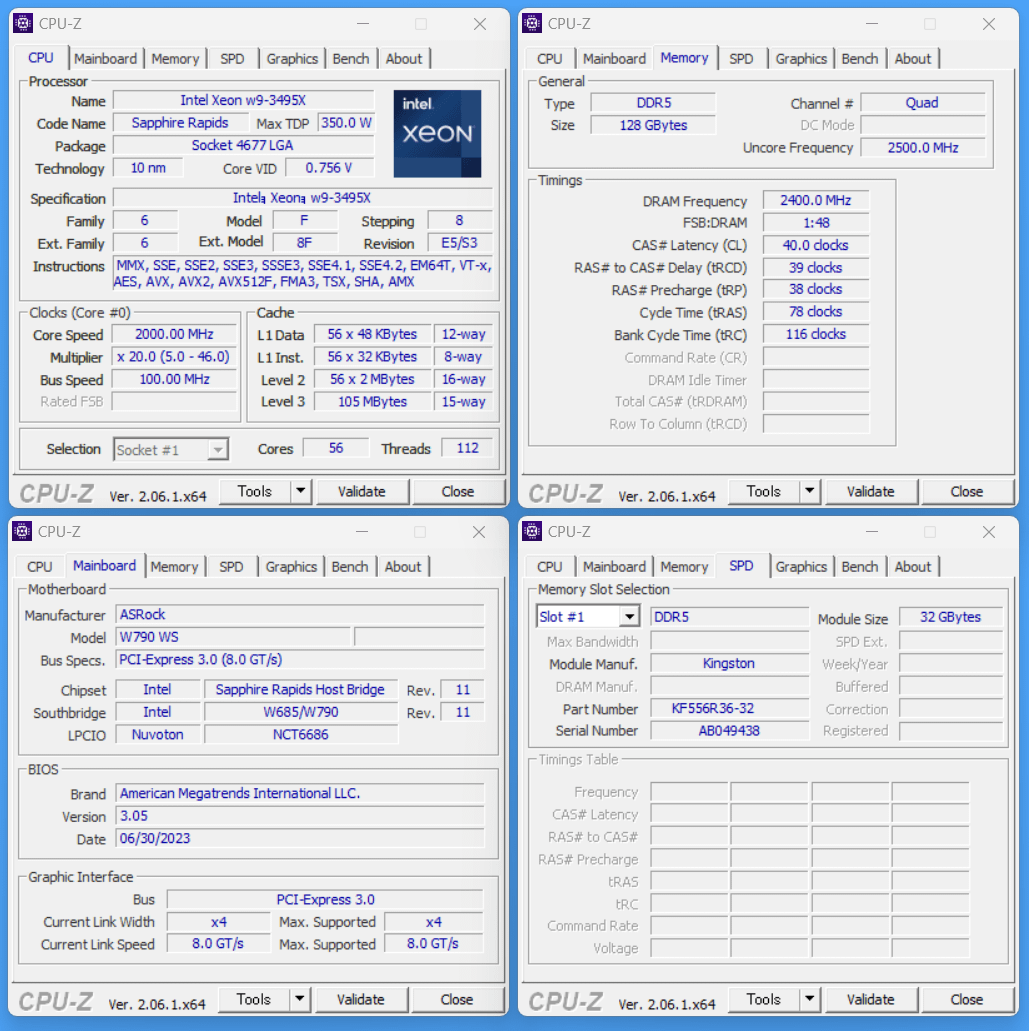Screen dimensions: 1029x1031
Task: Click Validate button in SPD window
Action: pos(871,999)
